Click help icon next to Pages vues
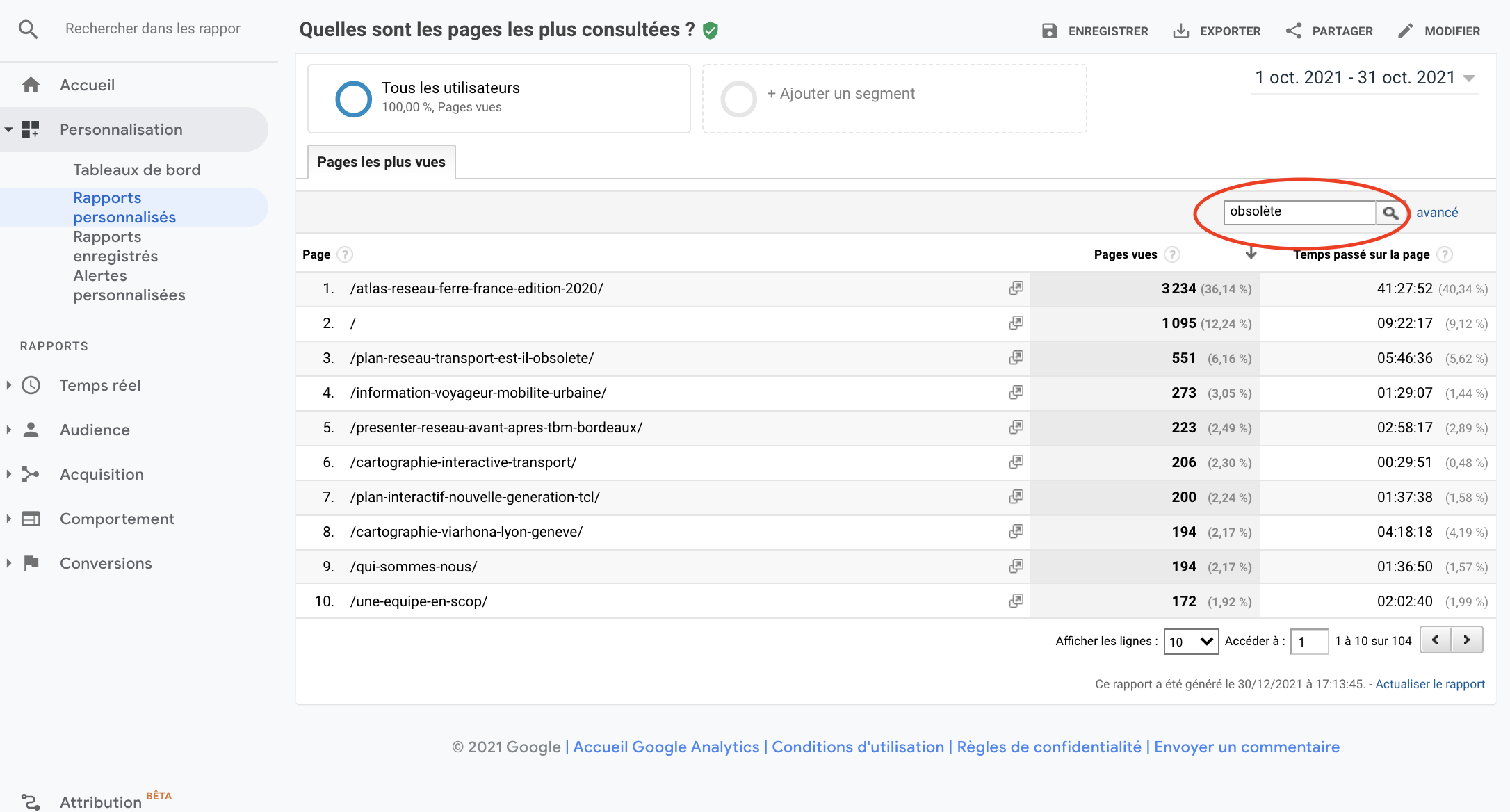The height and width of the screenshot is (812, 1510). (x=1172, y=254)
